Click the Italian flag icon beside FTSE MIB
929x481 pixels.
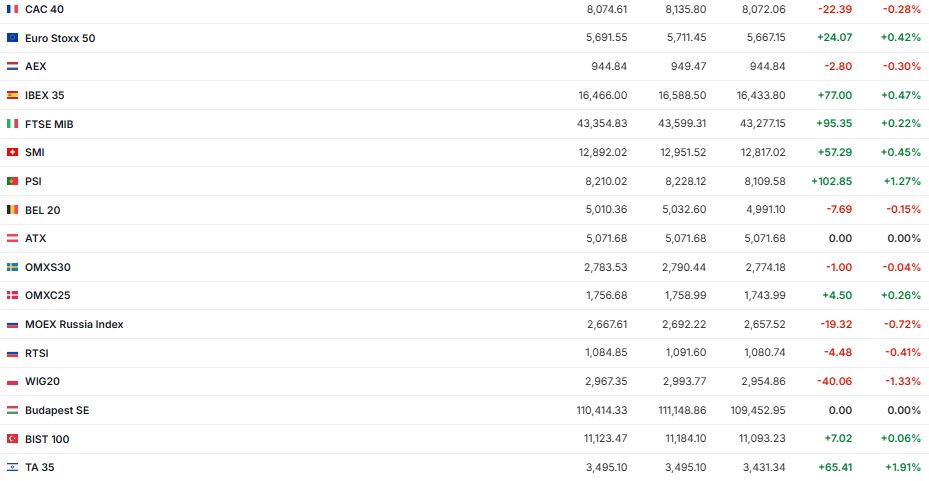[x=12, y=124]
